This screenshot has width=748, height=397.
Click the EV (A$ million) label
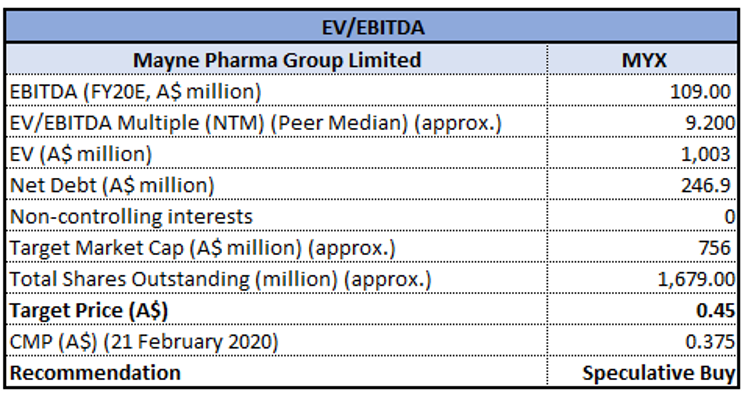[81, 154]
